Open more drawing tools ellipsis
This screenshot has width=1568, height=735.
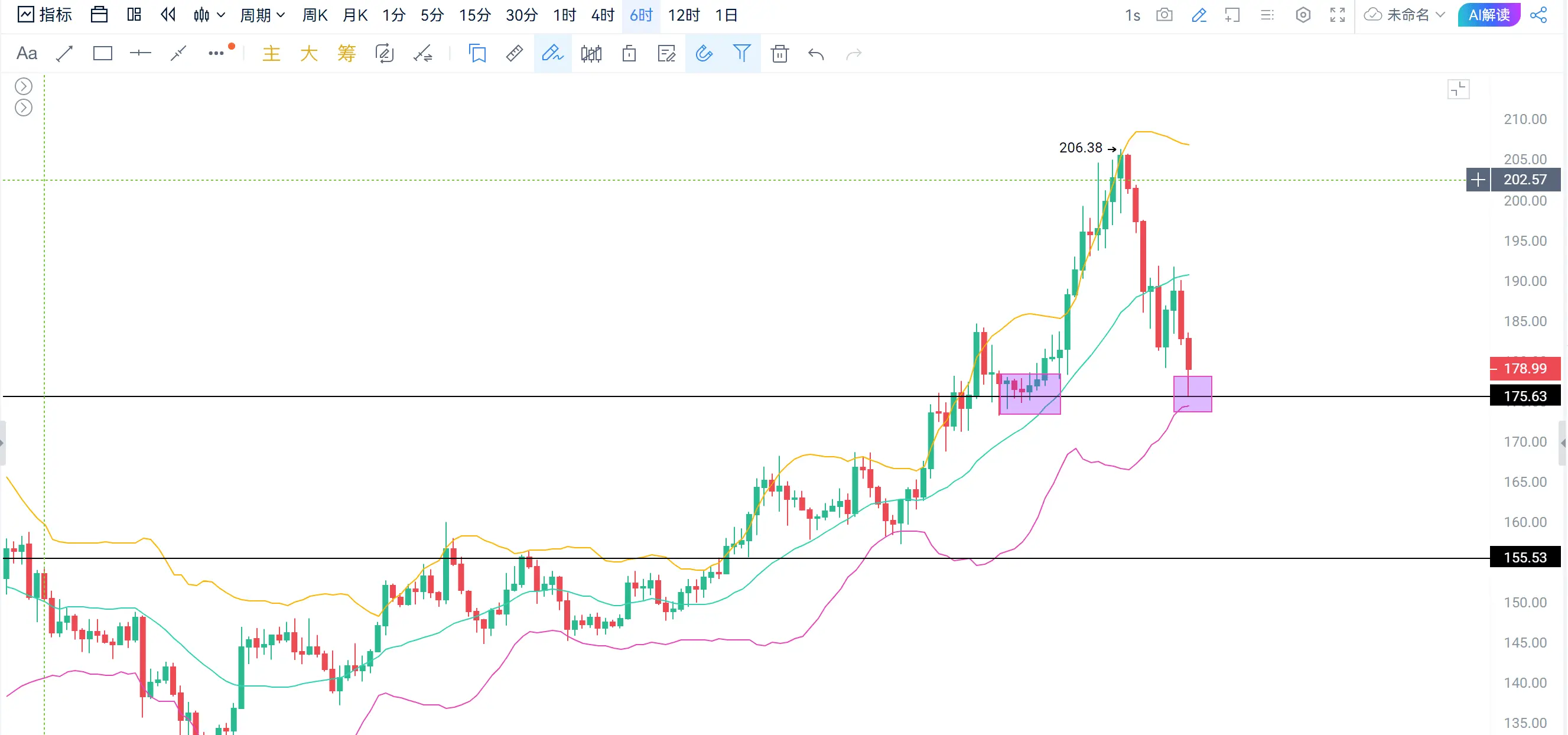216,54
